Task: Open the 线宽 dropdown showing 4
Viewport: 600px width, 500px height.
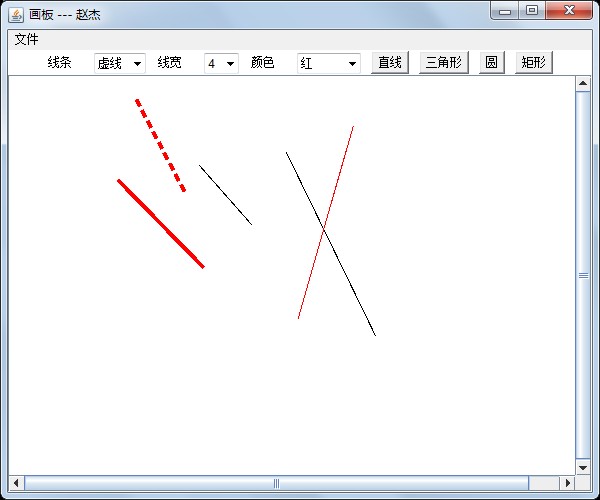Action: click(221, 63)
